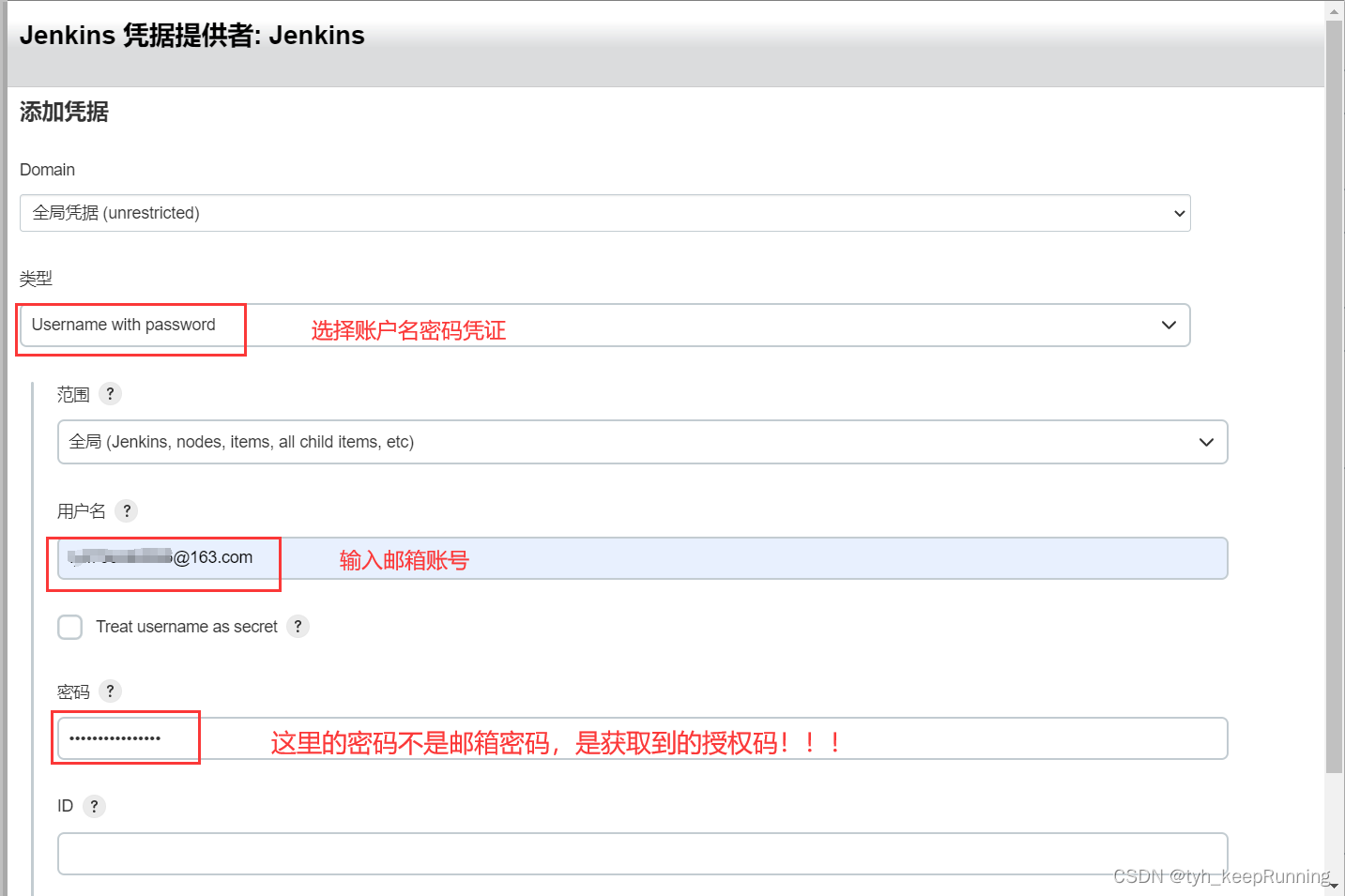Open the 范围 全局 scope dropdown

[x=642, y=442]
